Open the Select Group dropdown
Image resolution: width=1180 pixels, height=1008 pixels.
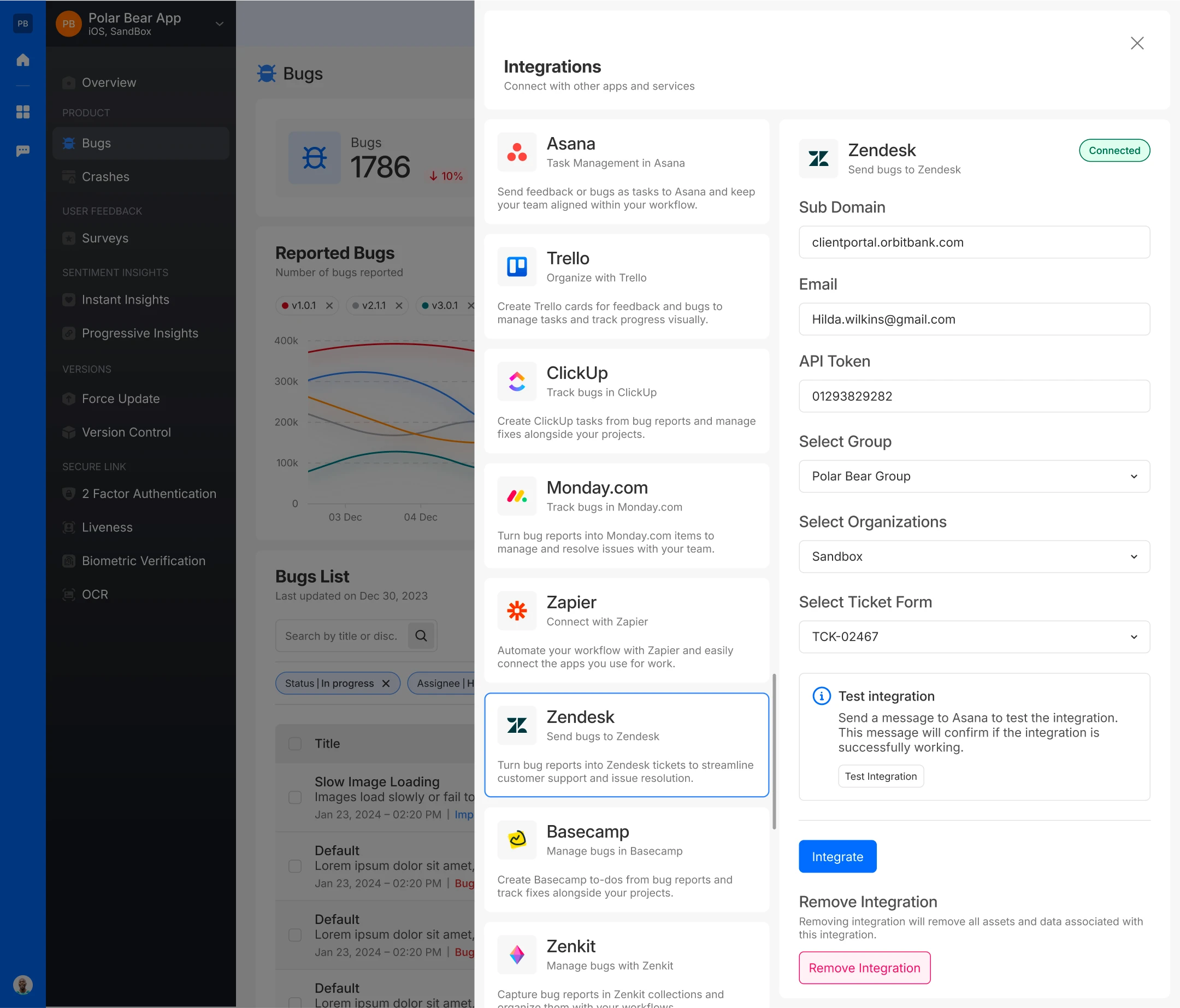point(974,476)
